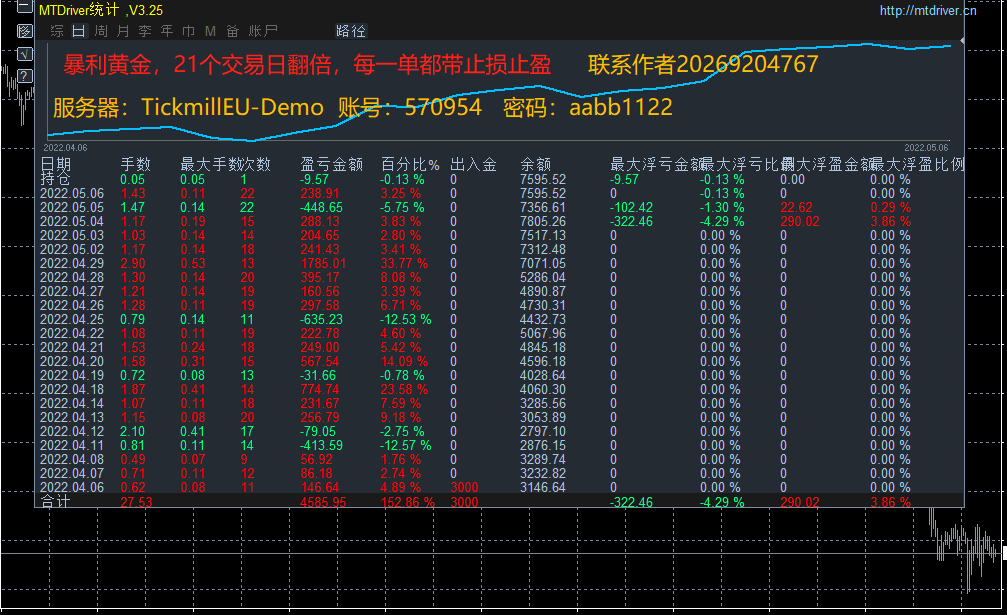Click the 2022.04.06 chart start date label

[66, 148]
